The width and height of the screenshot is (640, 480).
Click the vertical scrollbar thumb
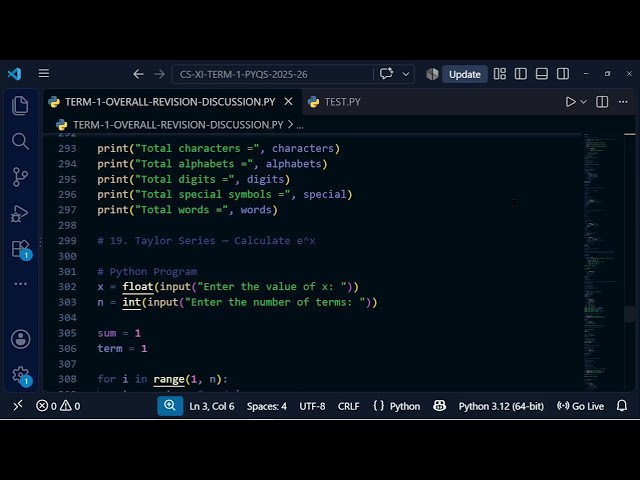click(630, 313)
